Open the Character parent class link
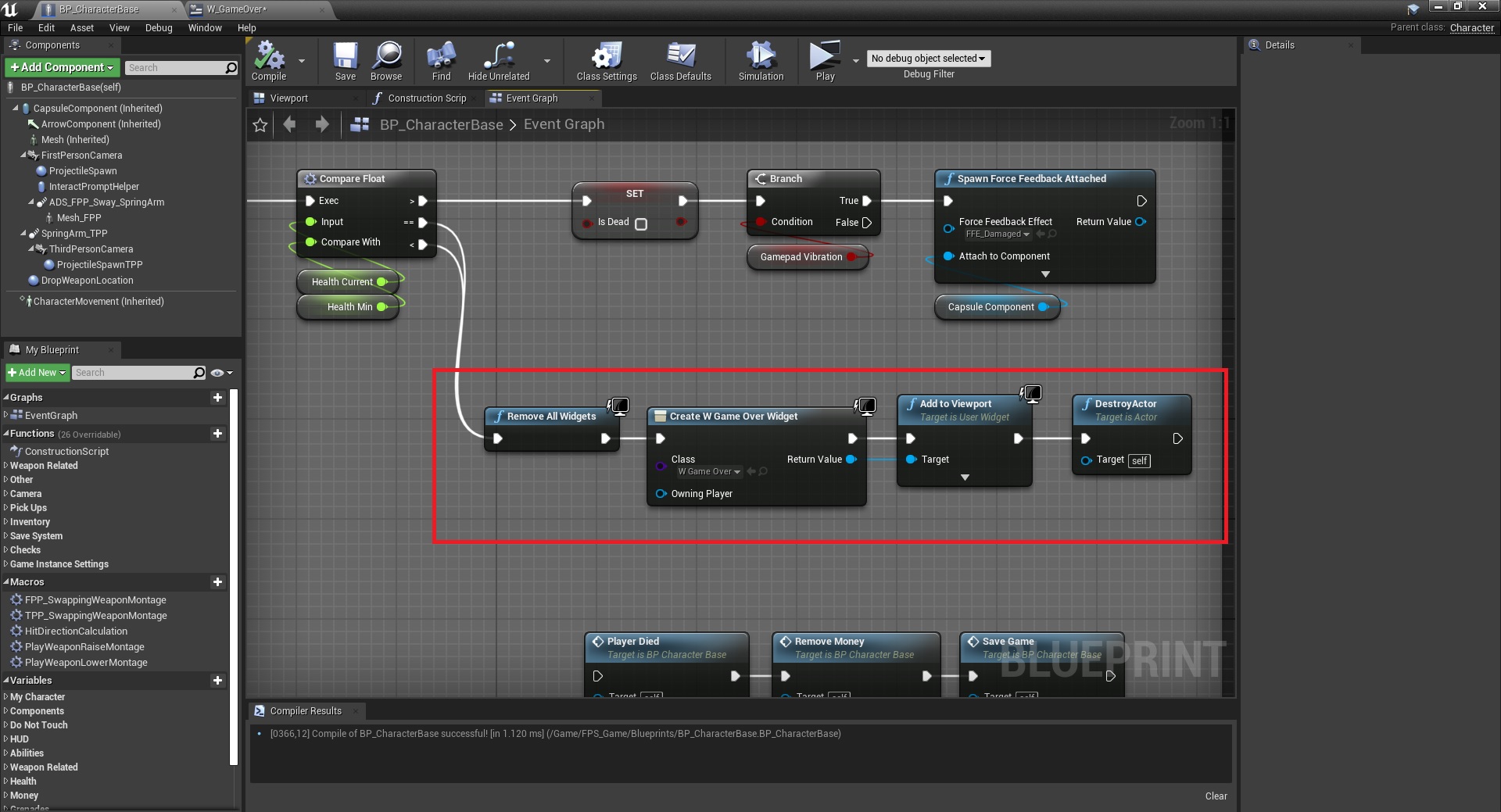 point(1471,28)
